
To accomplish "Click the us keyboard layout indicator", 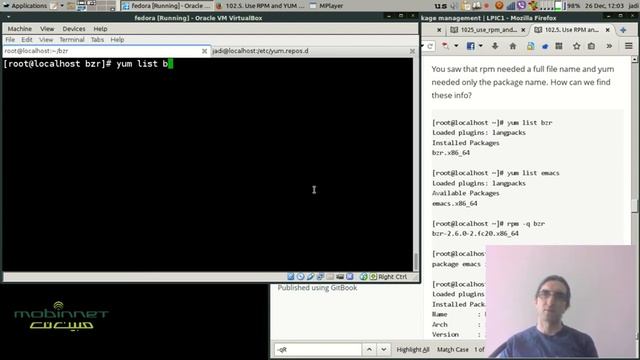I will point(440,6).
